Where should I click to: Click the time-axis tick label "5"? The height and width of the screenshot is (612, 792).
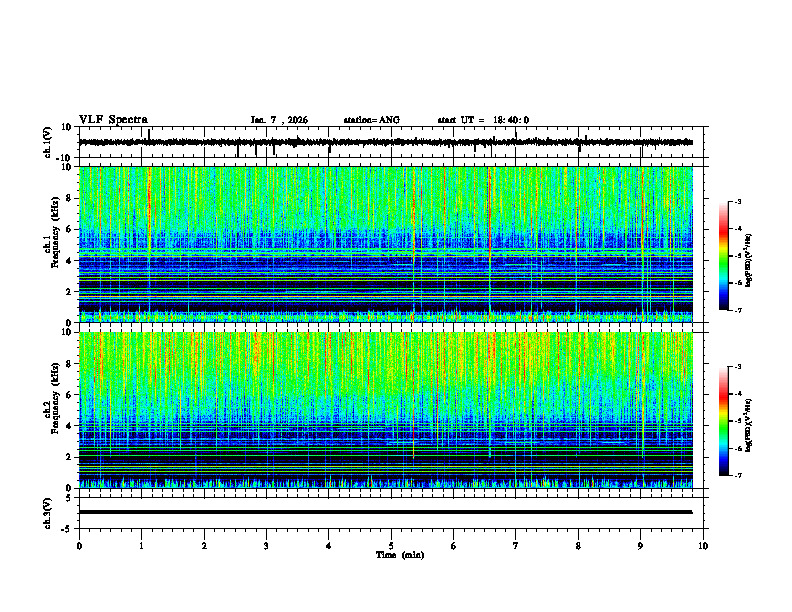click(x=391, y=546)
